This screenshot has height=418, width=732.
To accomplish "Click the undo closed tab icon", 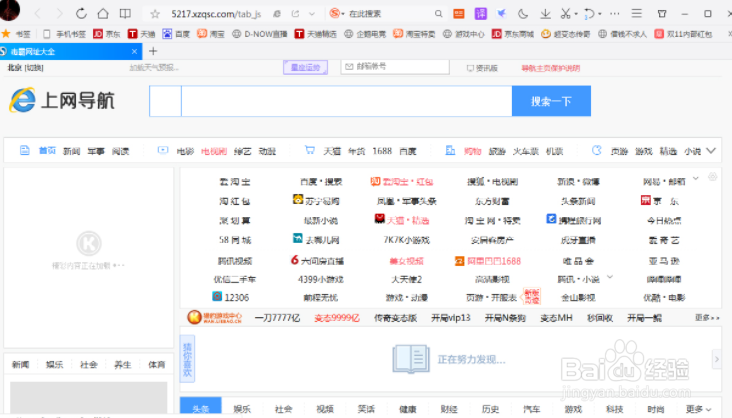I will 589,14.
